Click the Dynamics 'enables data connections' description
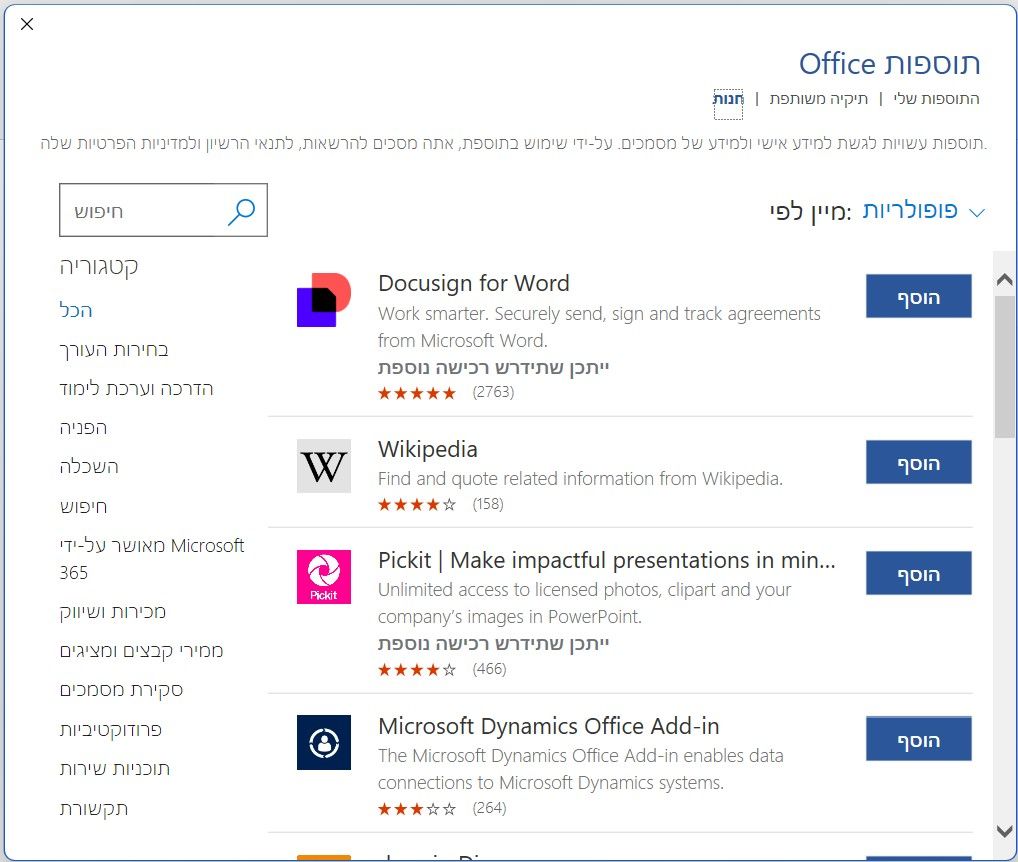 point(580,769)
